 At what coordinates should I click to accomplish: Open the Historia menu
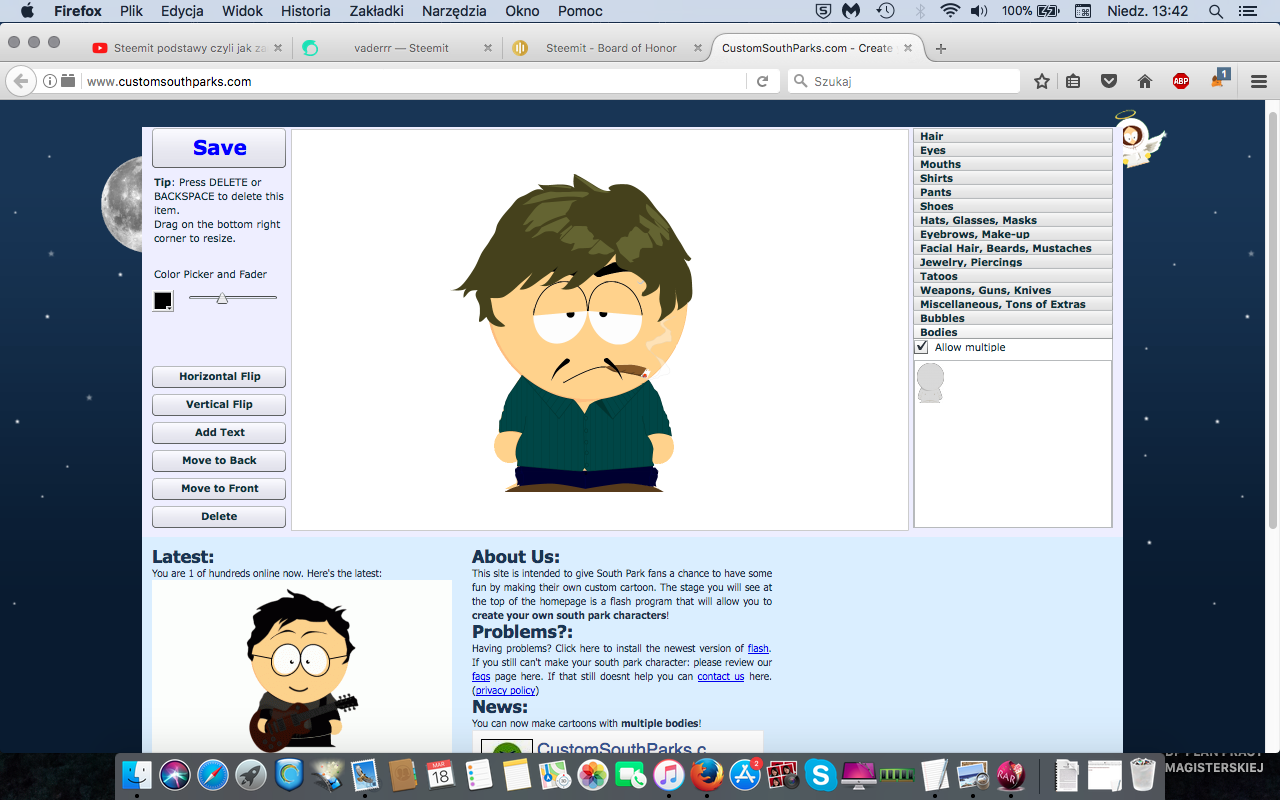(x=306, y=11)
